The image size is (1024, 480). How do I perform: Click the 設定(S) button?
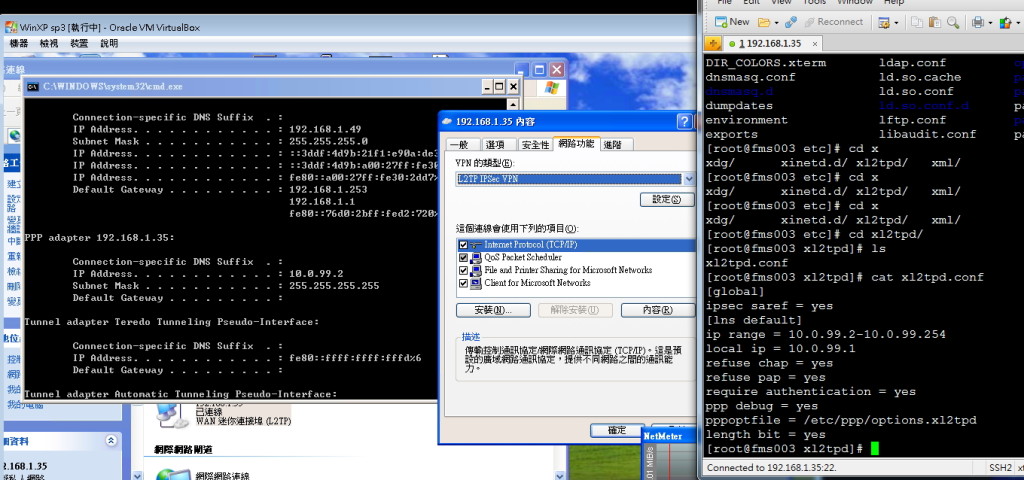point(666,200)
